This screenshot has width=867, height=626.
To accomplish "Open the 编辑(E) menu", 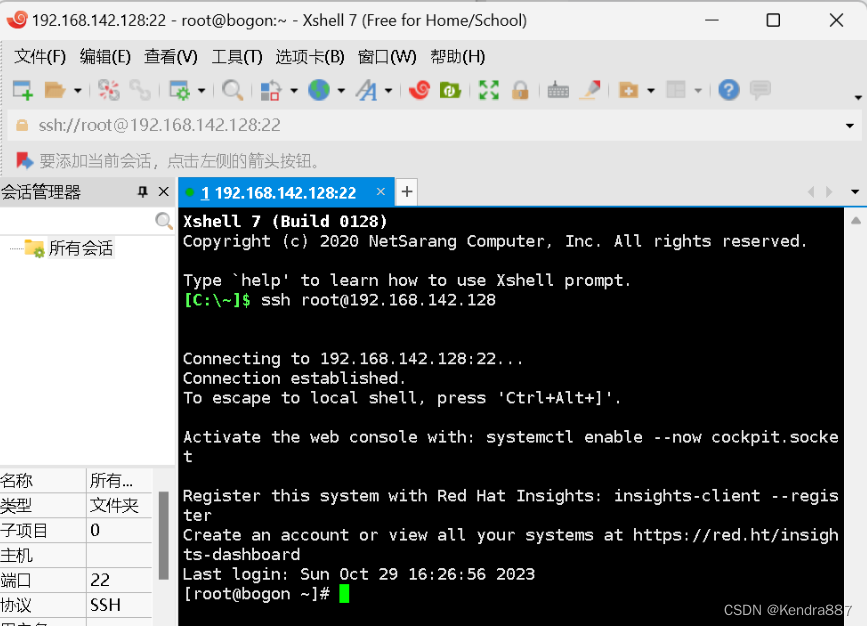I will point(105,56).
